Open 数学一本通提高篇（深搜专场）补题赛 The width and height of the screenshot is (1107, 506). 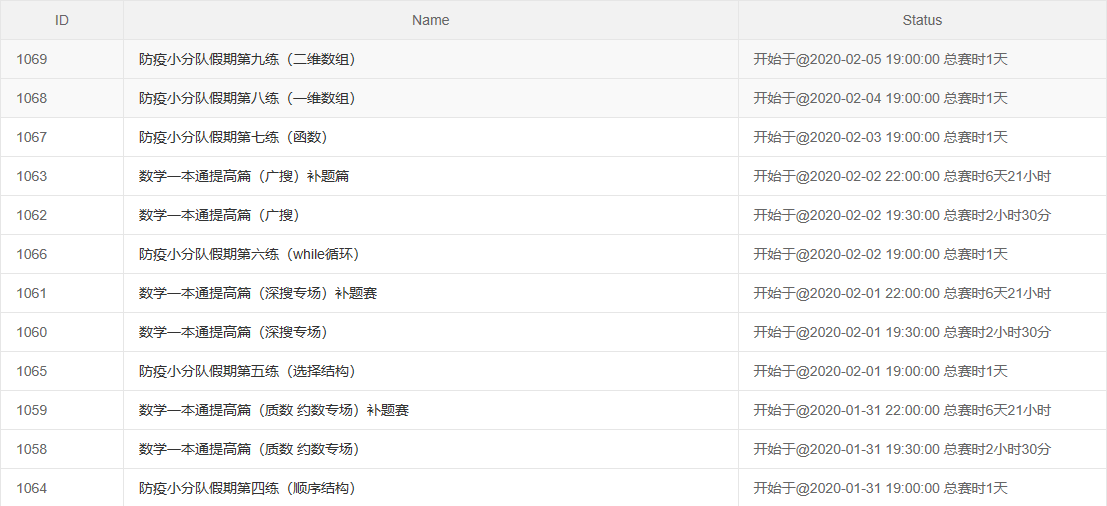pyautogui.click(x=258, y=293)
